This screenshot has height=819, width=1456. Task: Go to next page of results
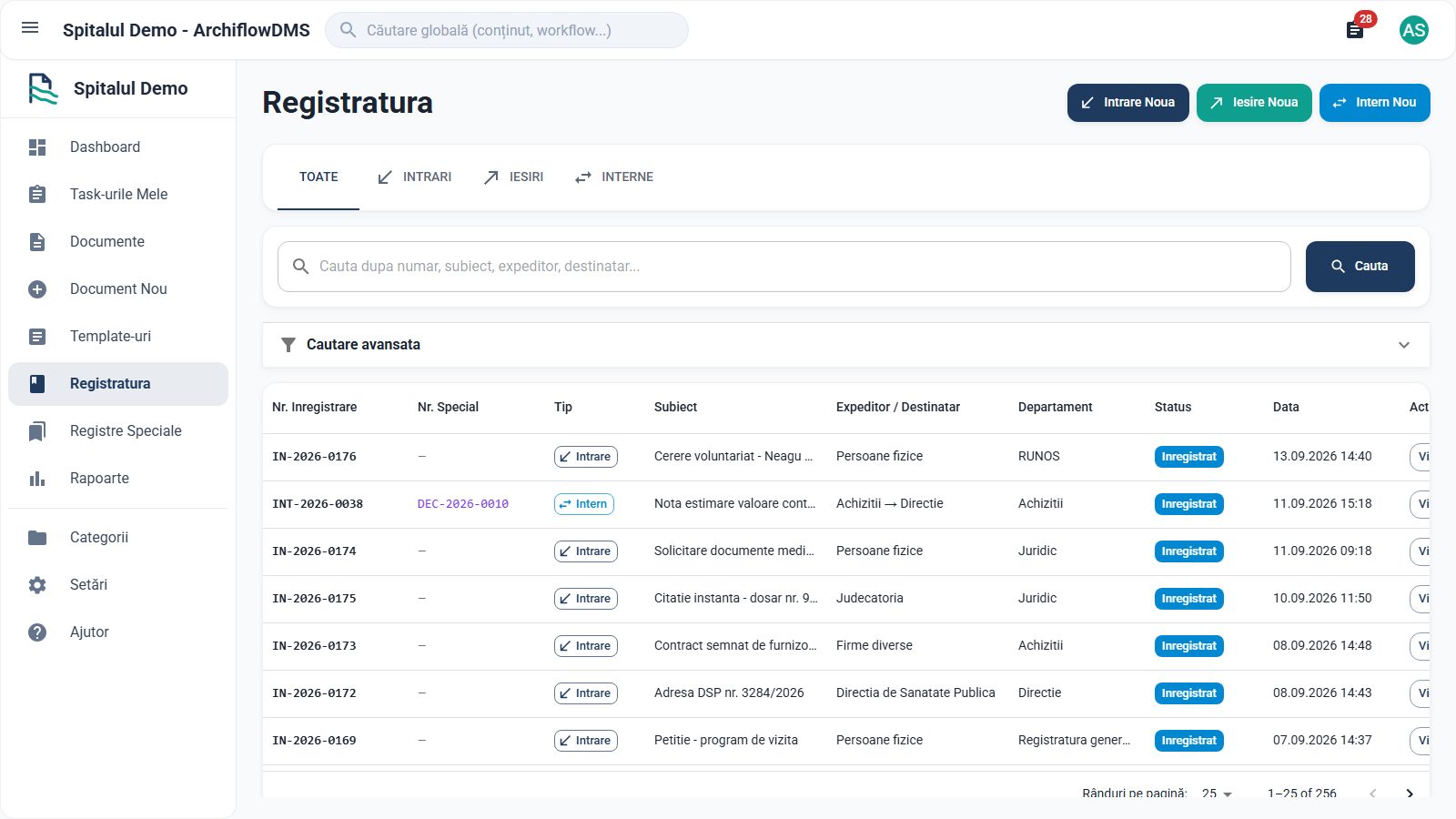point(1410,794)
